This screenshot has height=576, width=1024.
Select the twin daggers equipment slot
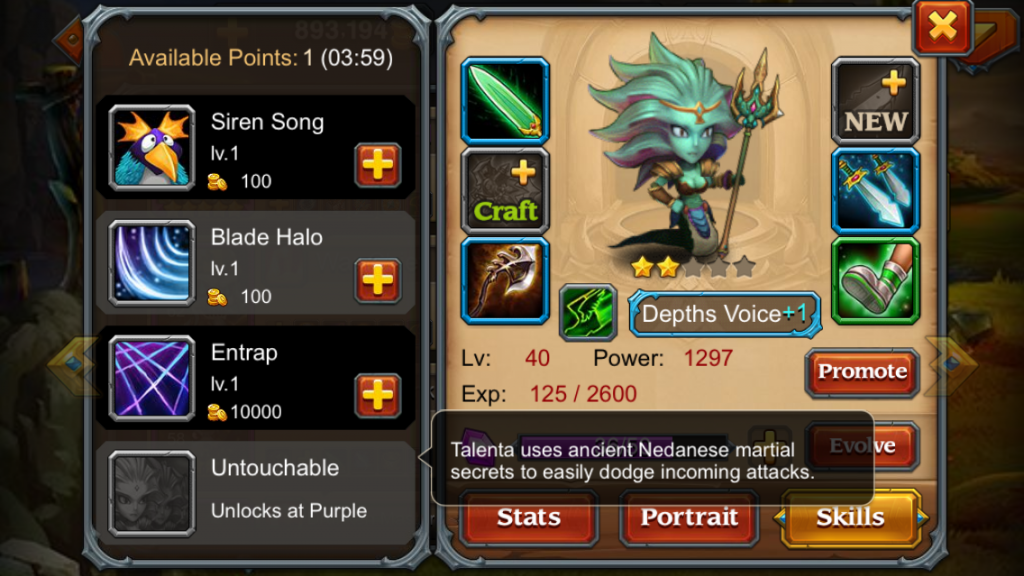point(875,191)
